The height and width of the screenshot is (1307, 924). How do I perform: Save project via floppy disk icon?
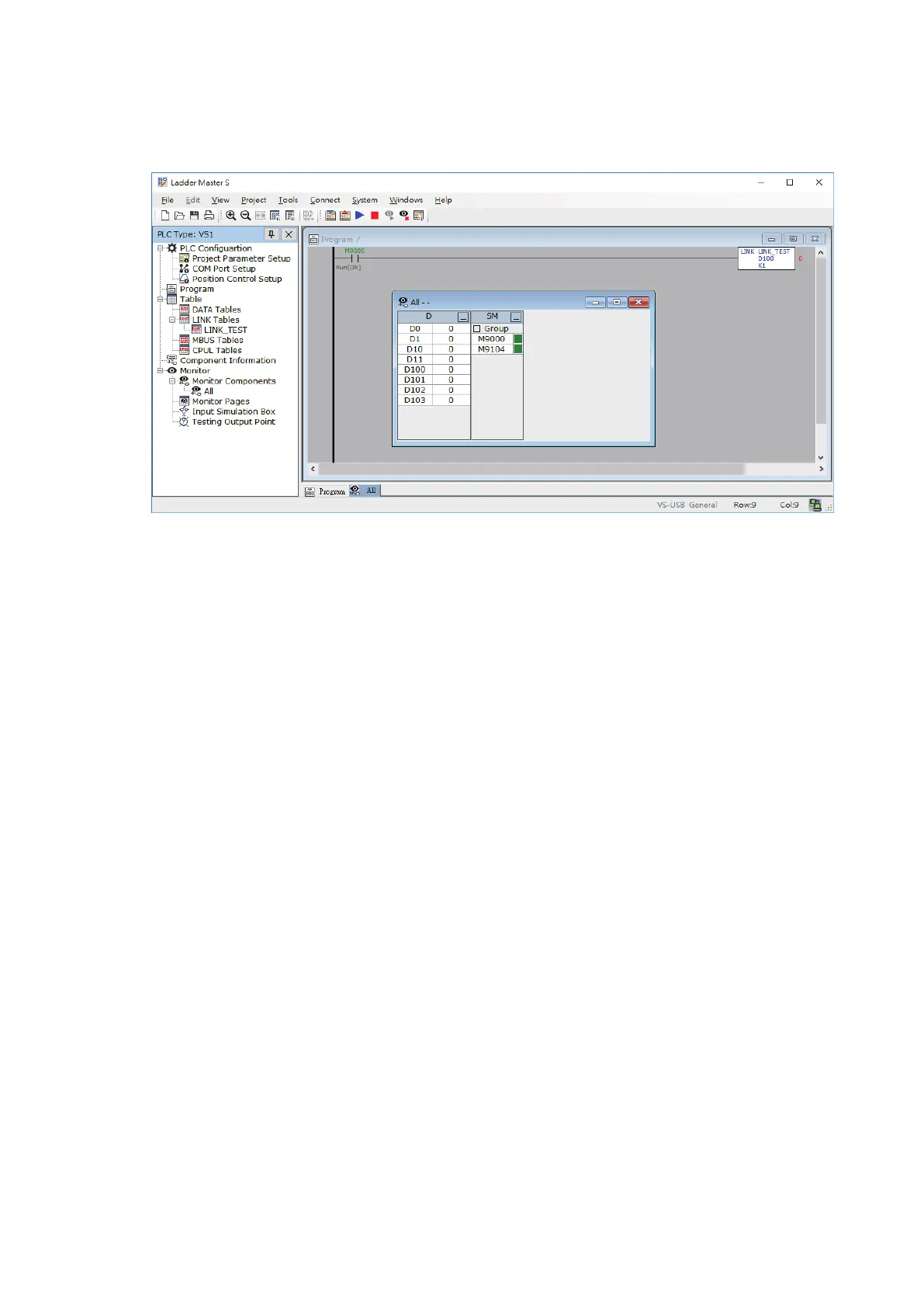[x=194, y=216]
